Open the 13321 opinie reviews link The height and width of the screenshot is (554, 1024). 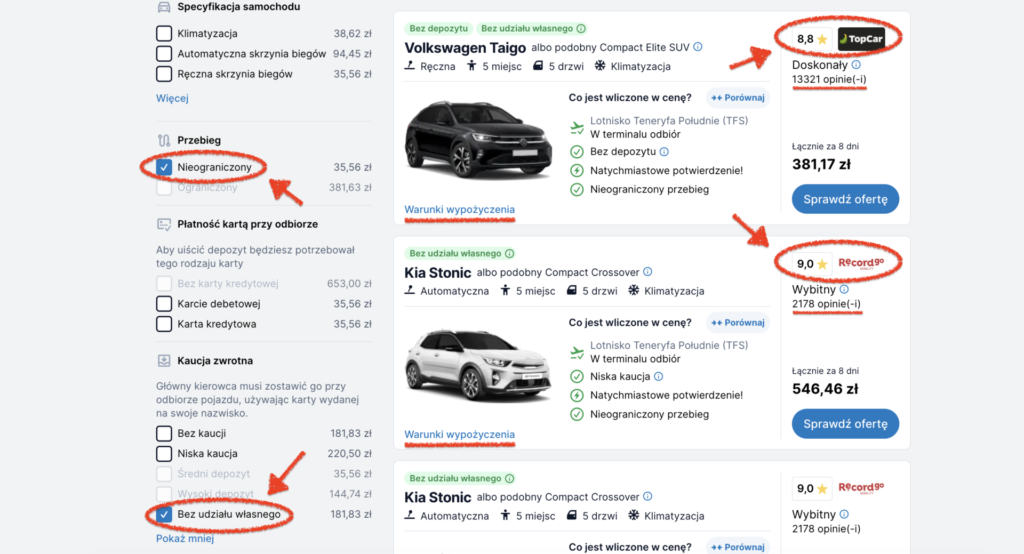(x=829, y=80)
